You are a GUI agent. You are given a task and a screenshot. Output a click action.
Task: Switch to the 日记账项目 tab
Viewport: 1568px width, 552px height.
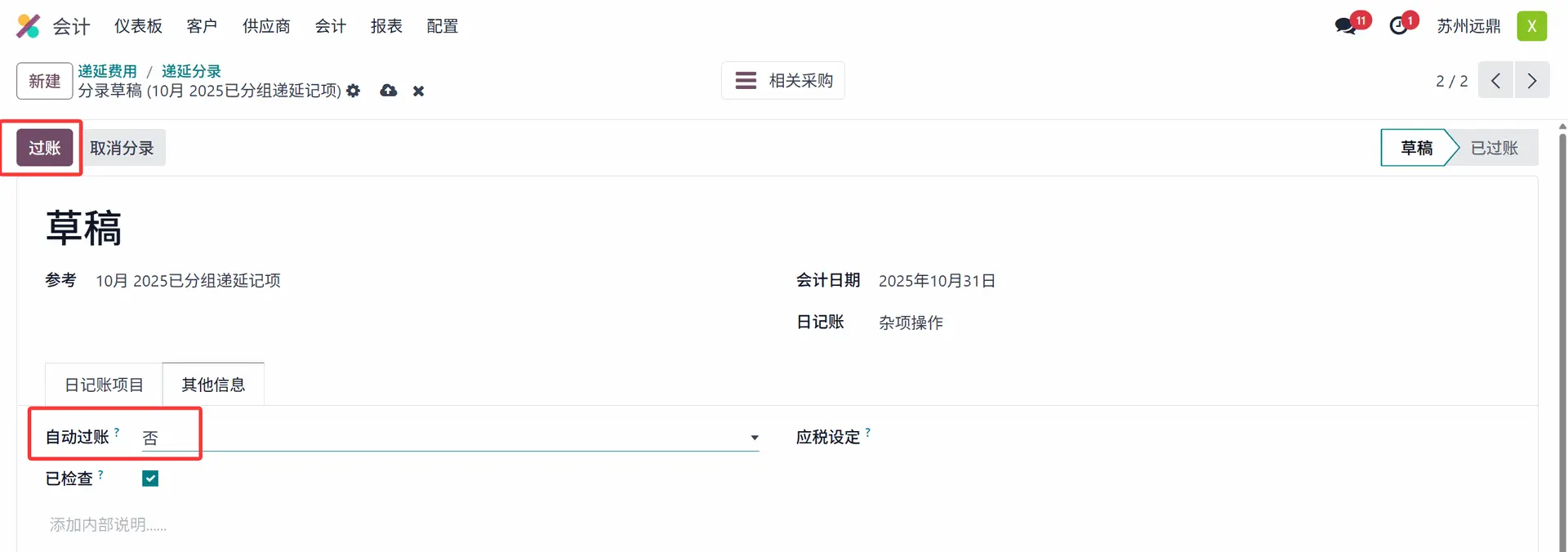(x=104, y=385)
